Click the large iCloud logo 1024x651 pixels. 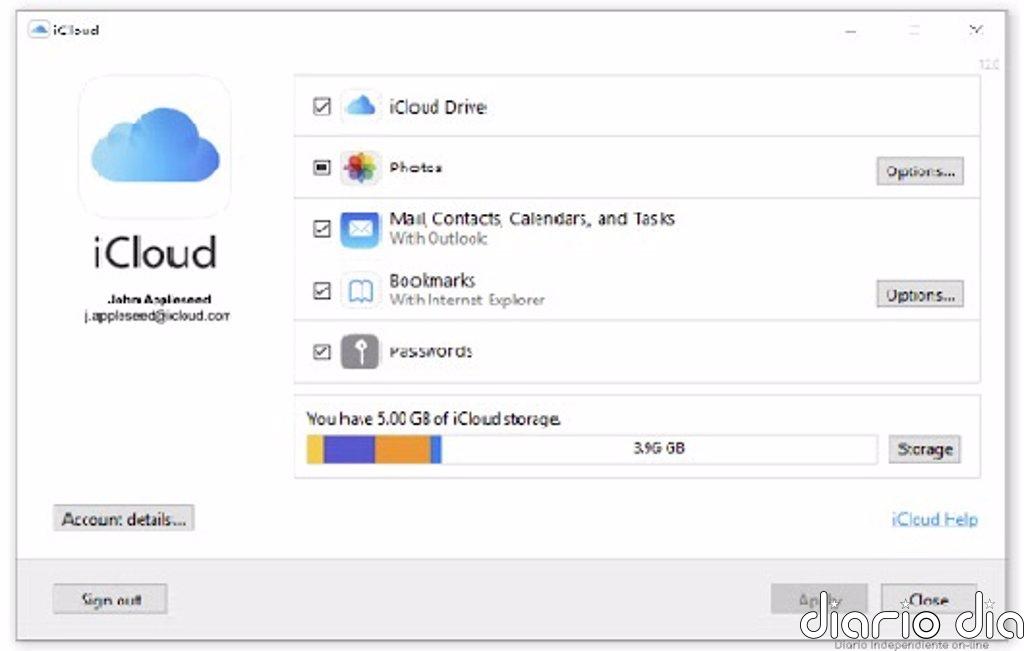155,146
